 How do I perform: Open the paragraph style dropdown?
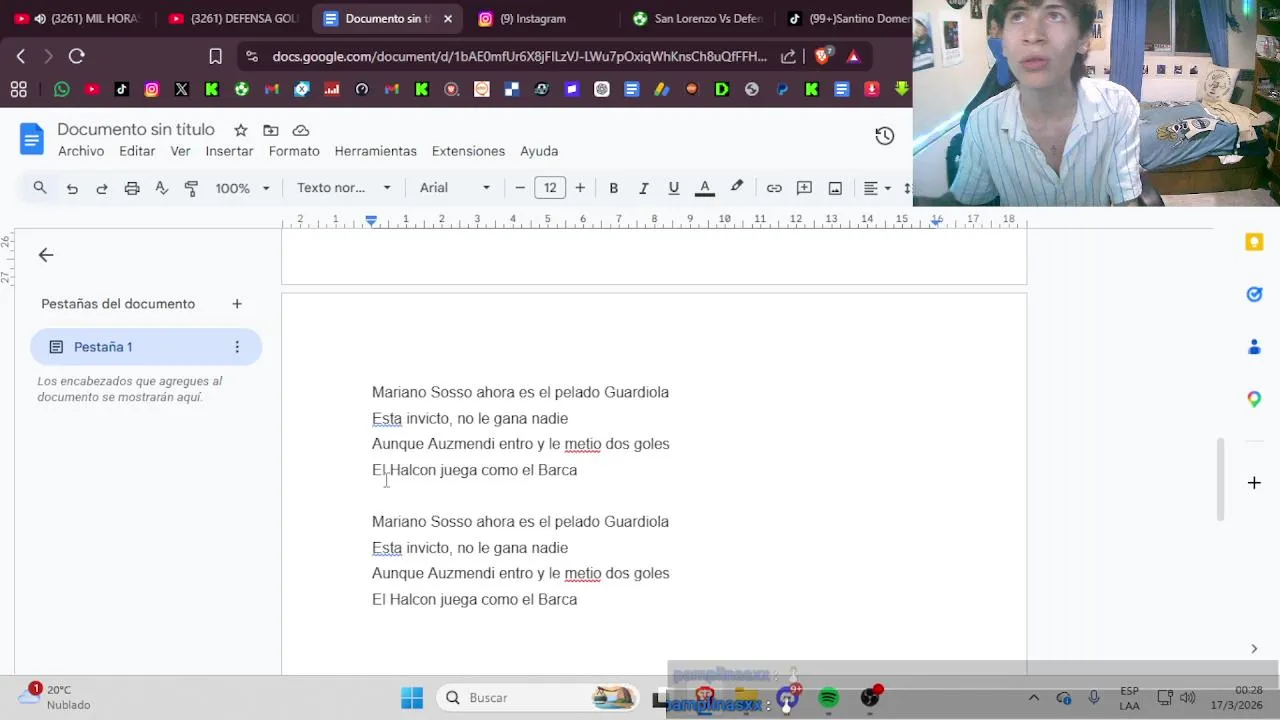pos(344,188)
